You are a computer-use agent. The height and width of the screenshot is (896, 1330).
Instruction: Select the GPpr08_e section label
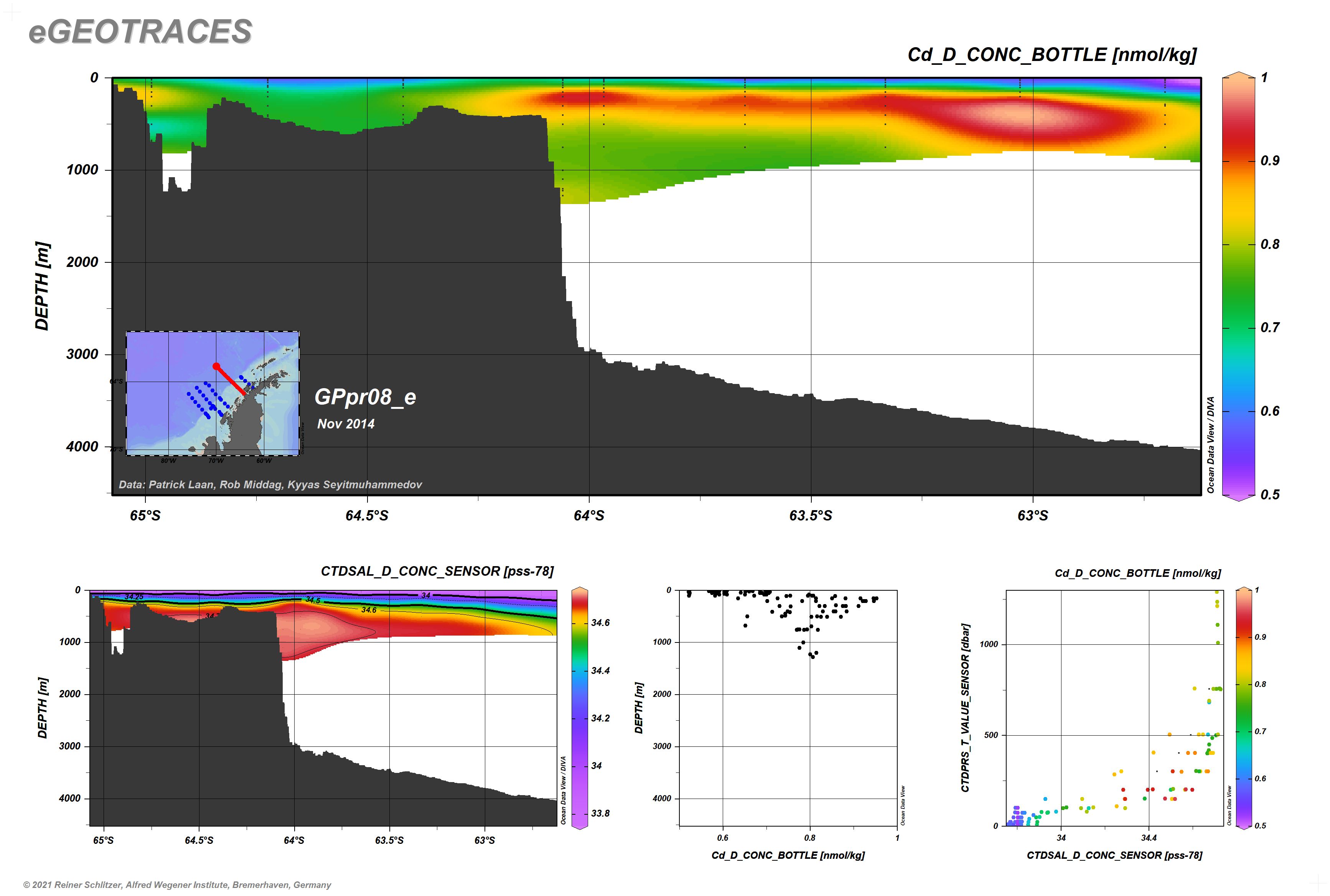click(x=365, y=397)
